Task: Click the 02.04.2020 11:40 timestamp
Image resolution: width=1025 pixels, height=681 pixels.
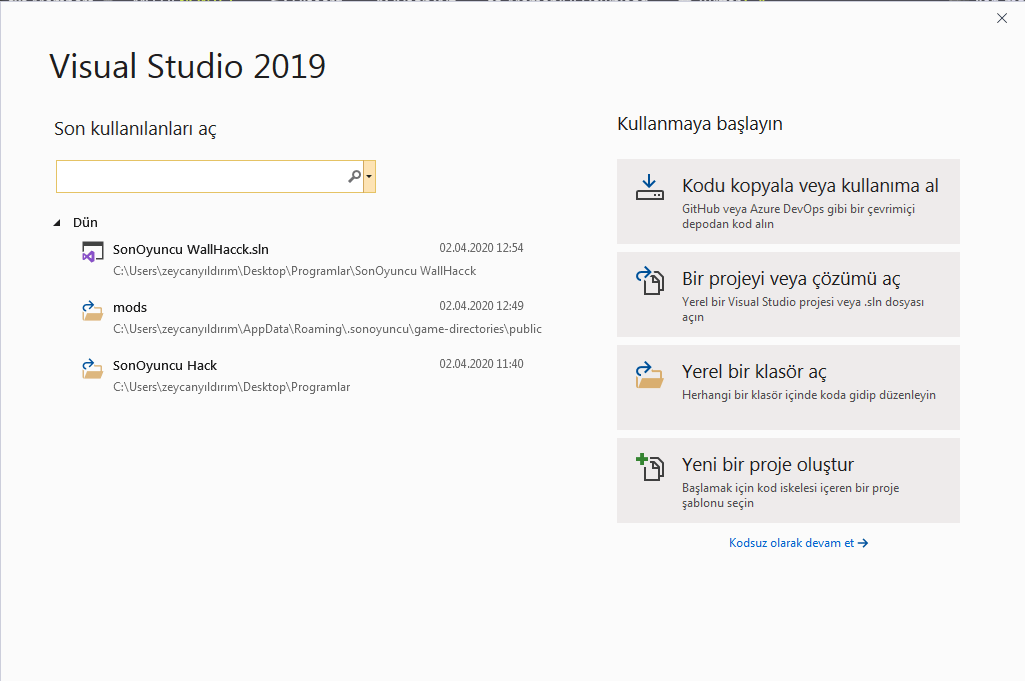Action: click(x=481, y=364)
